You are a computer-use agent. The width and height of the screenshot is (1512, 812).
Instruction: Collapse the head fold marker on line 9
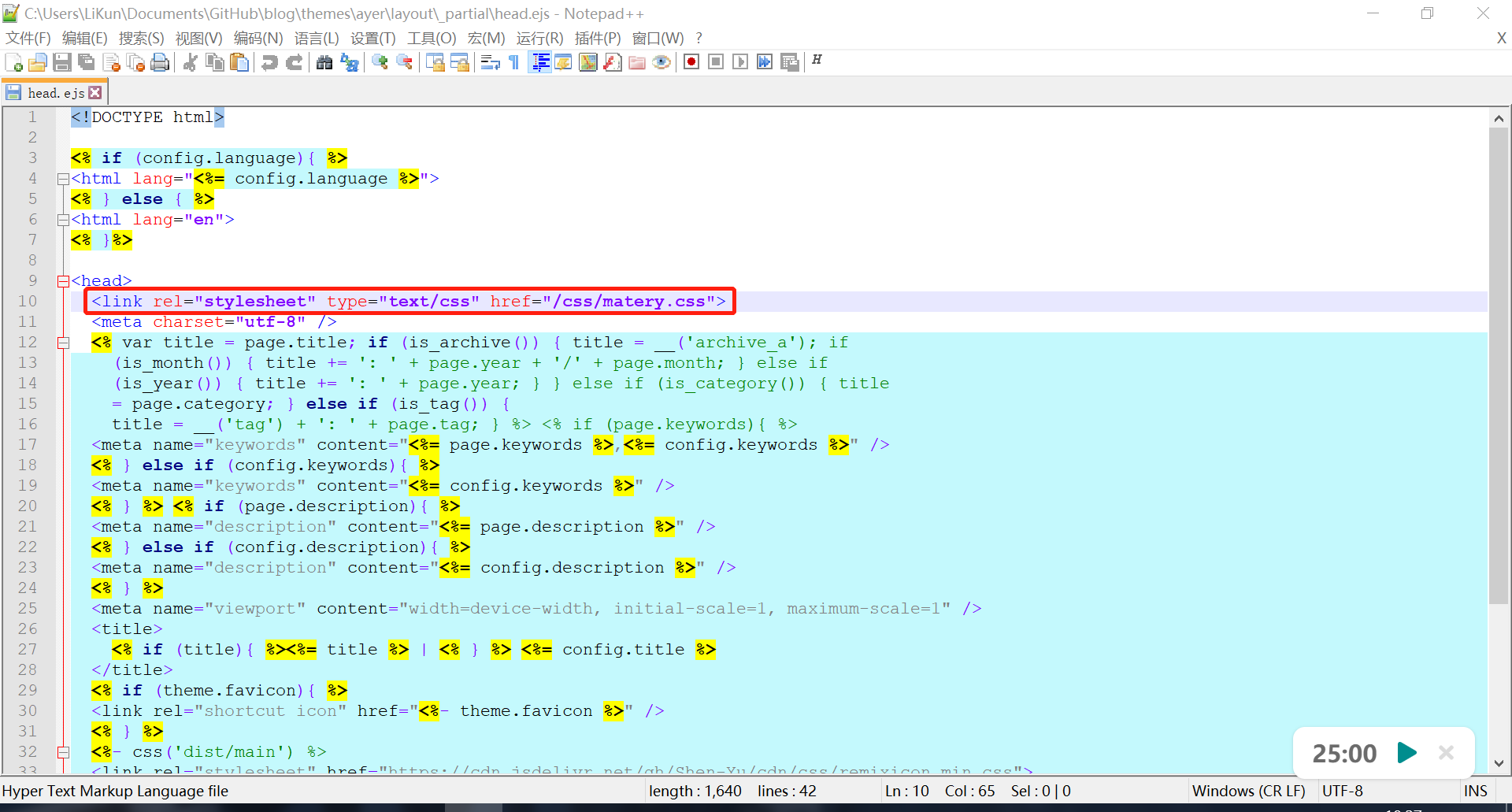click(x=63, y=281)
